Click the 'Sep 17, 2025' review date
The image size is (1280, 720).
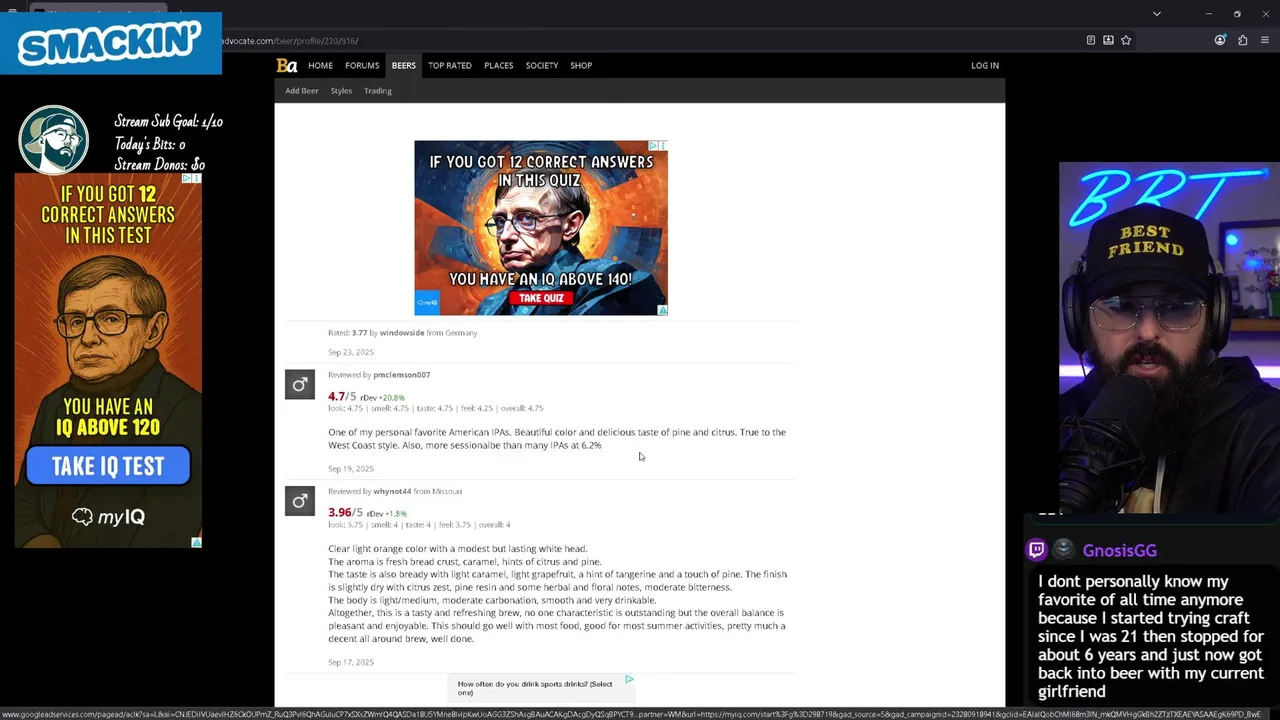(351, 662)
